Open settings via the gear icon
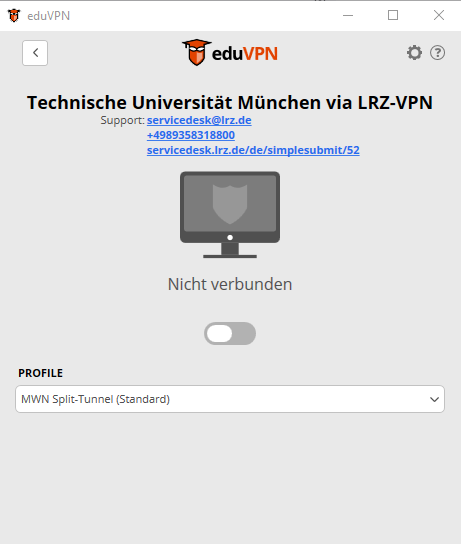Viewport: 461px width, 544px height. (x=414, y=53)
